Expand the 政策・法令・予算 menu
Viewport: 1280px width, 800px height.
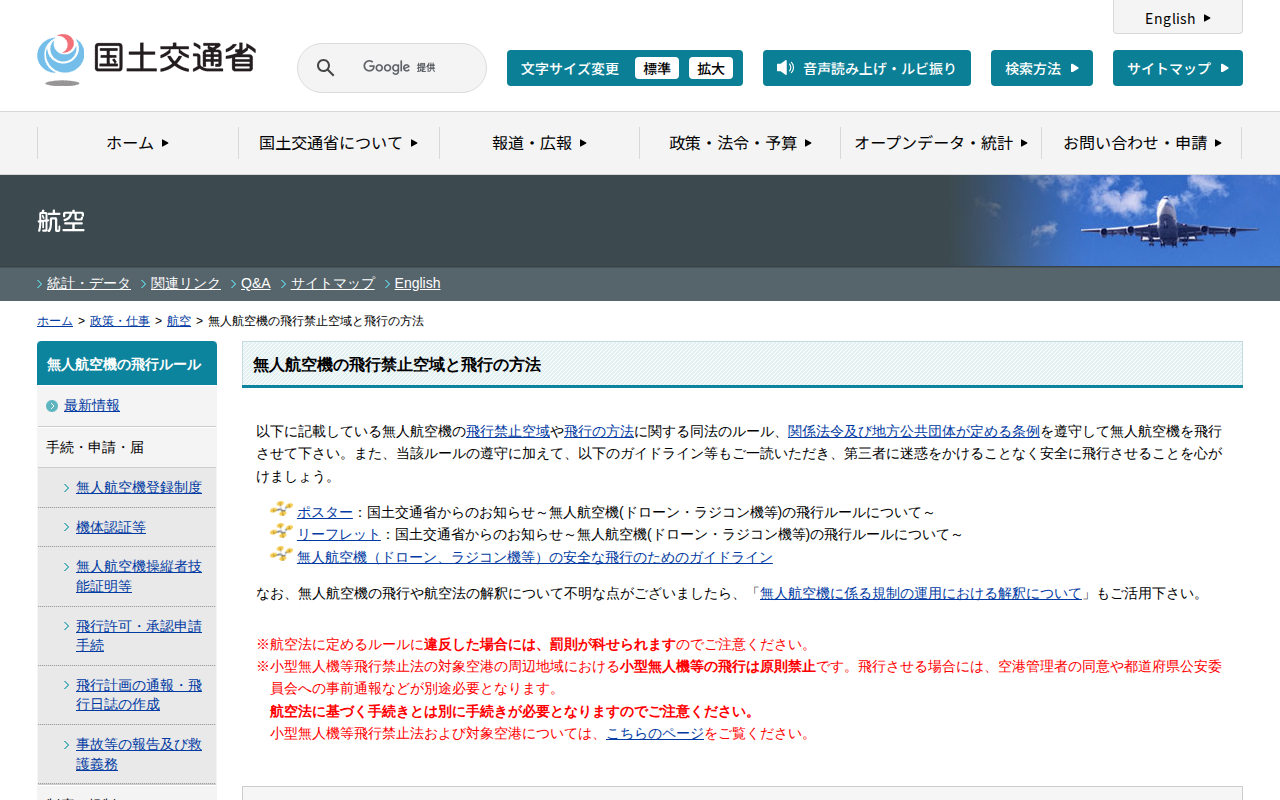tap(740, 143)
